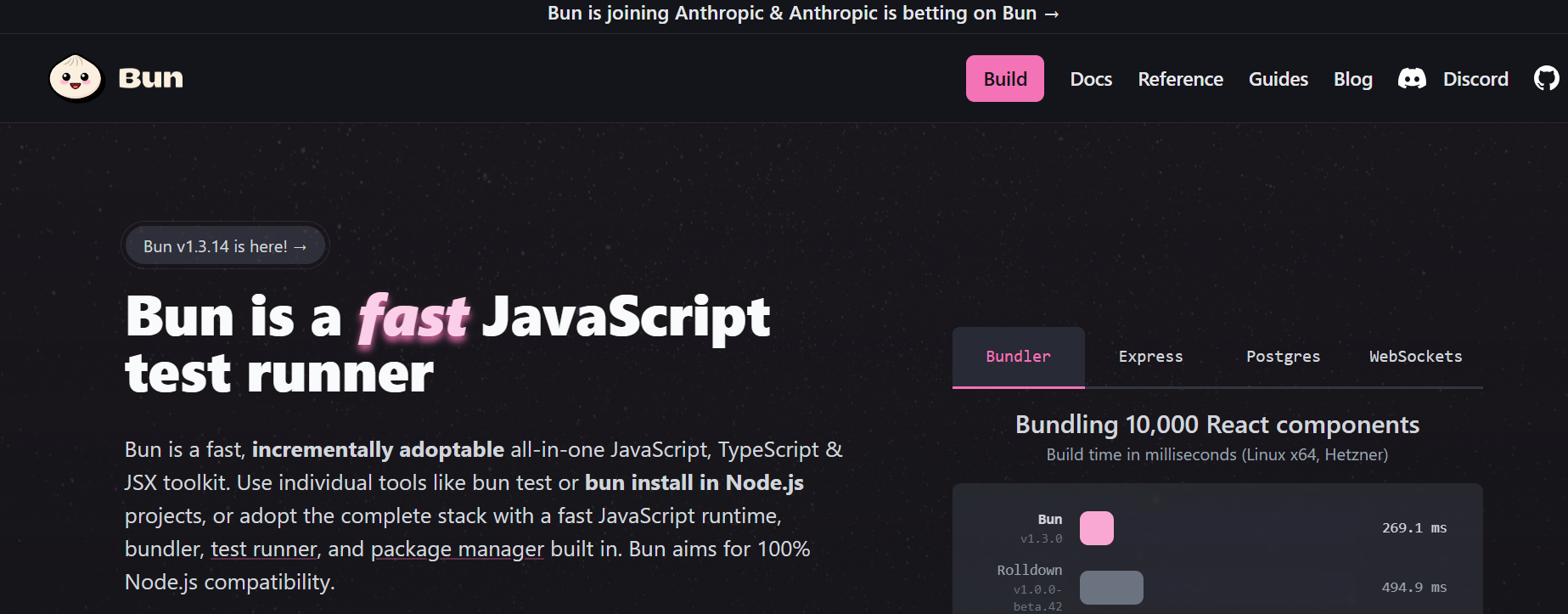1568x614 pixels.
Task: Open the Bun joining Anthropic announcement banner
Action: tap(803, 14)
